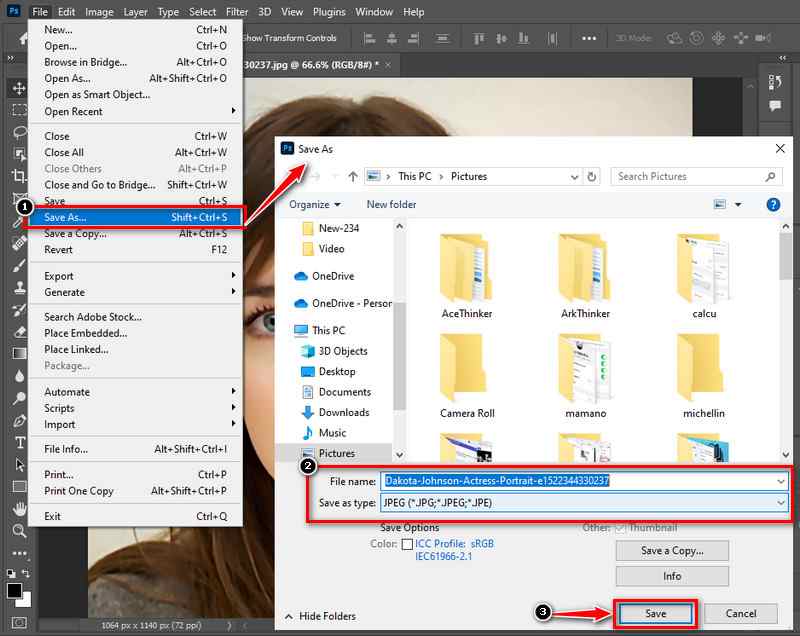Select the Eraser tool
This screenshot has width=800, height=636.
[19, 332]
